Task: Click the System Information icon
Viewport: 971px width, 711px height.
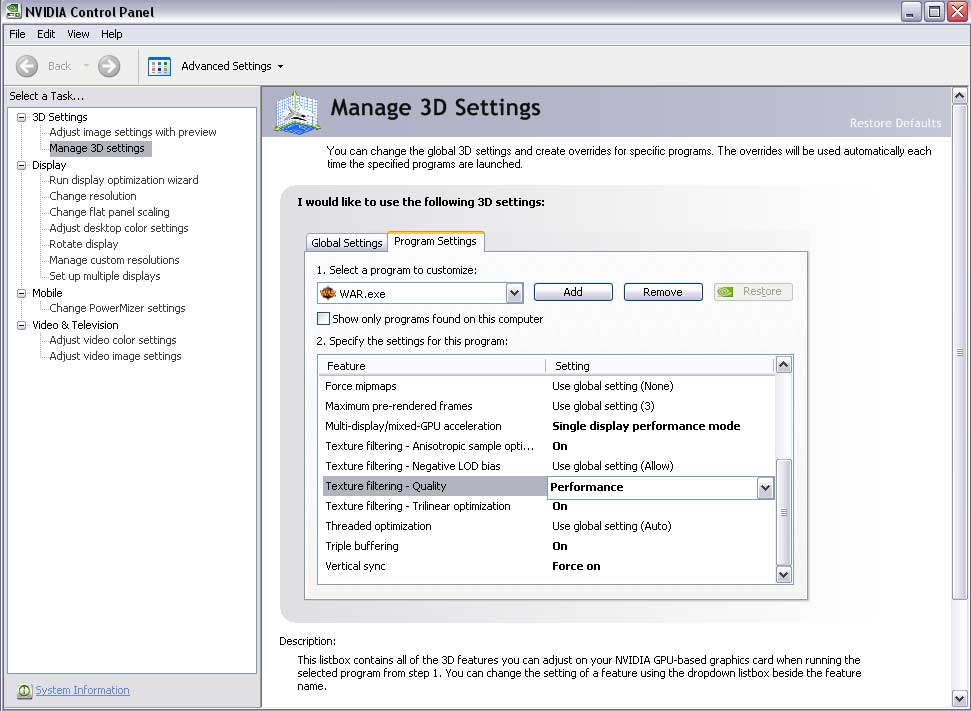Action: pos(24,691)
